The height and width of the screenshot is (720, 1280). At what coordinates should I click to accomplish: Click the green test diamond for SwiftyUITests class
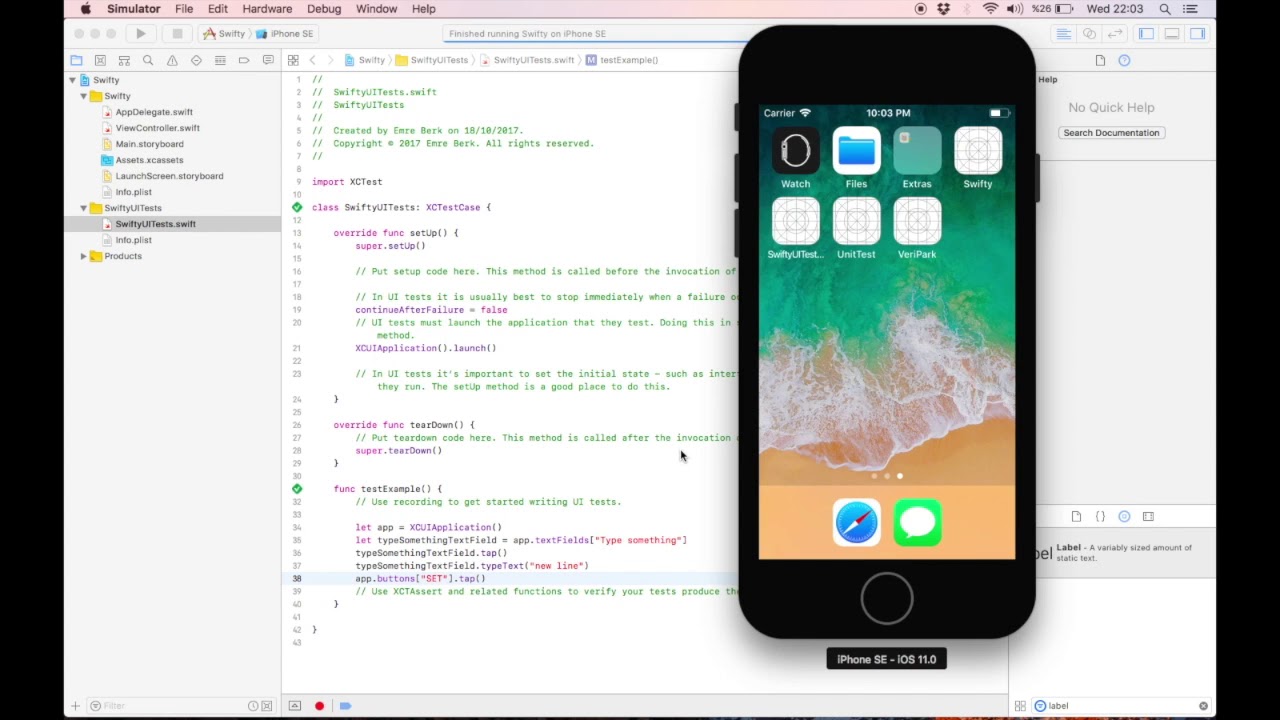tap(297, 207)
